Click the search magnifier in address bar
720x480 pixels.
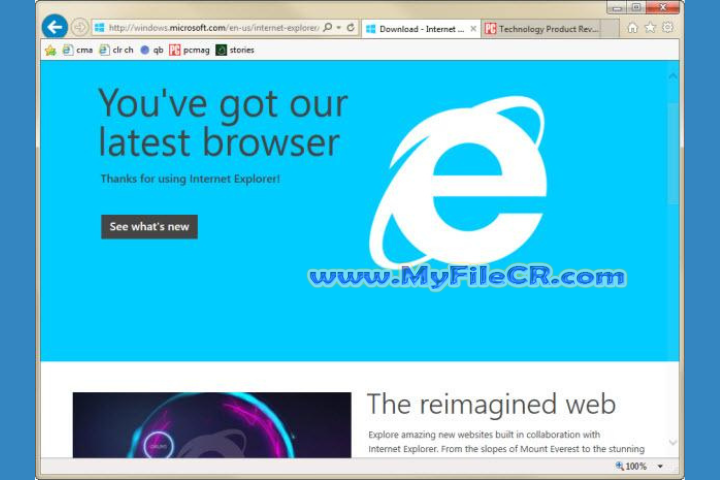tap(327, 28)
